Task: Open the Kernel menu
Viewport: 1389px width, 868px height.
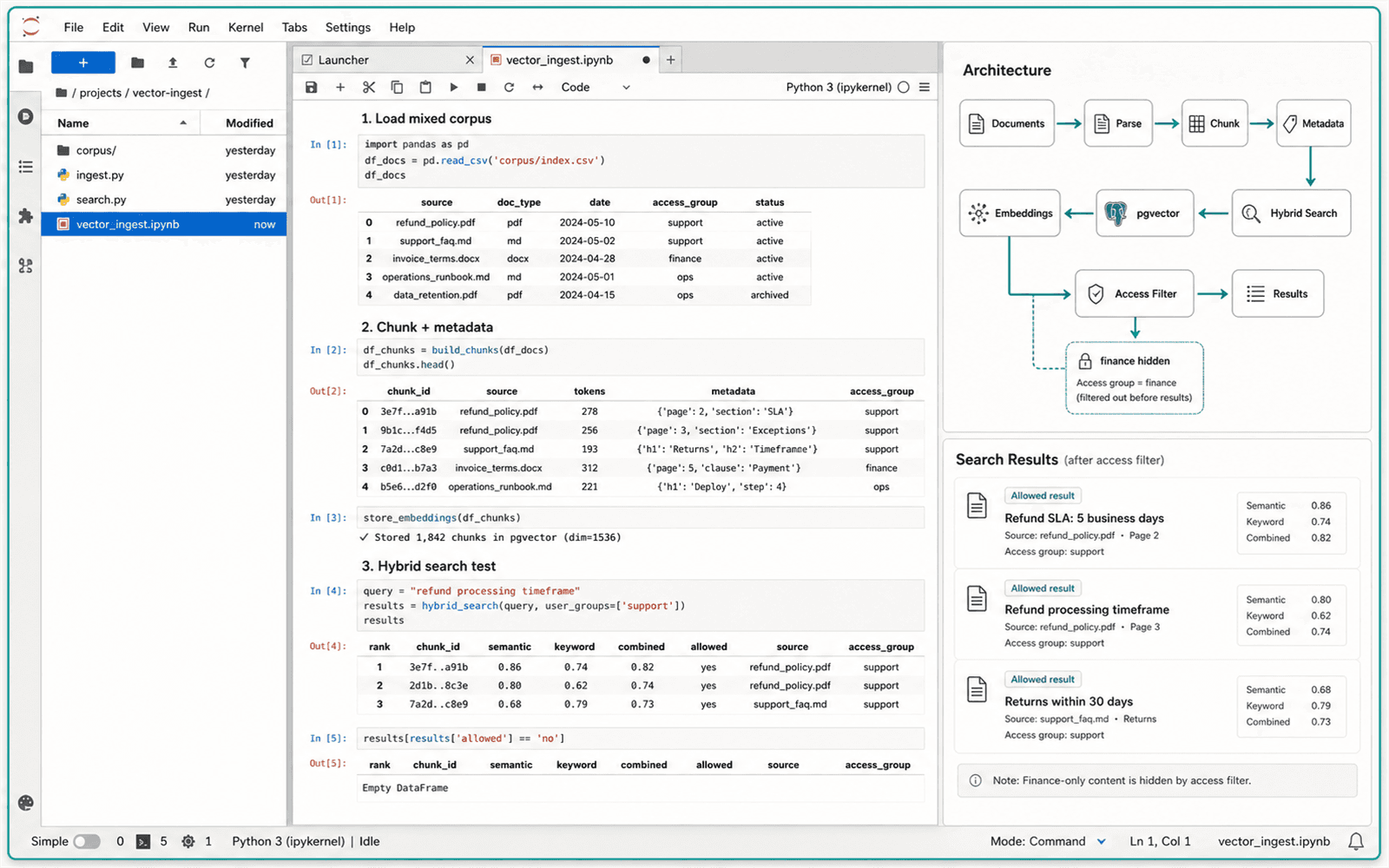Action: coord(246,27)
